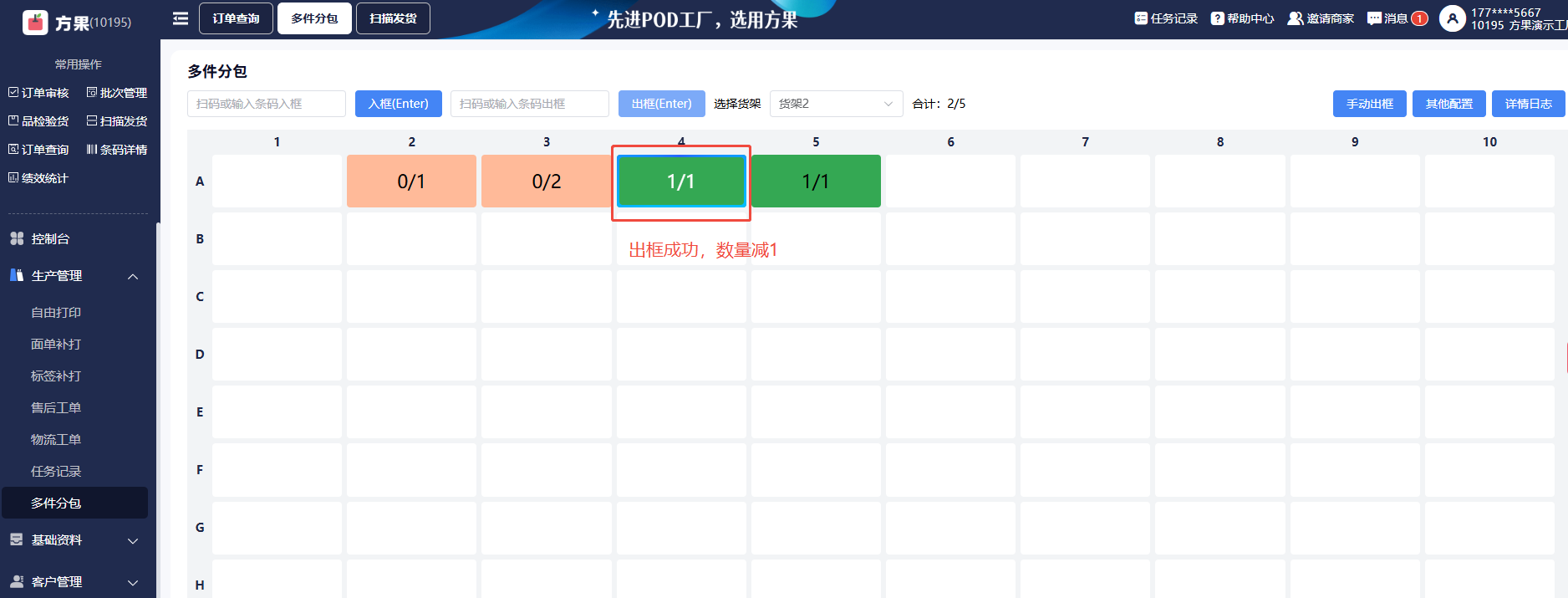Click empty grid cell A1
1568x598 pixels.
click(x=277, y=181)
